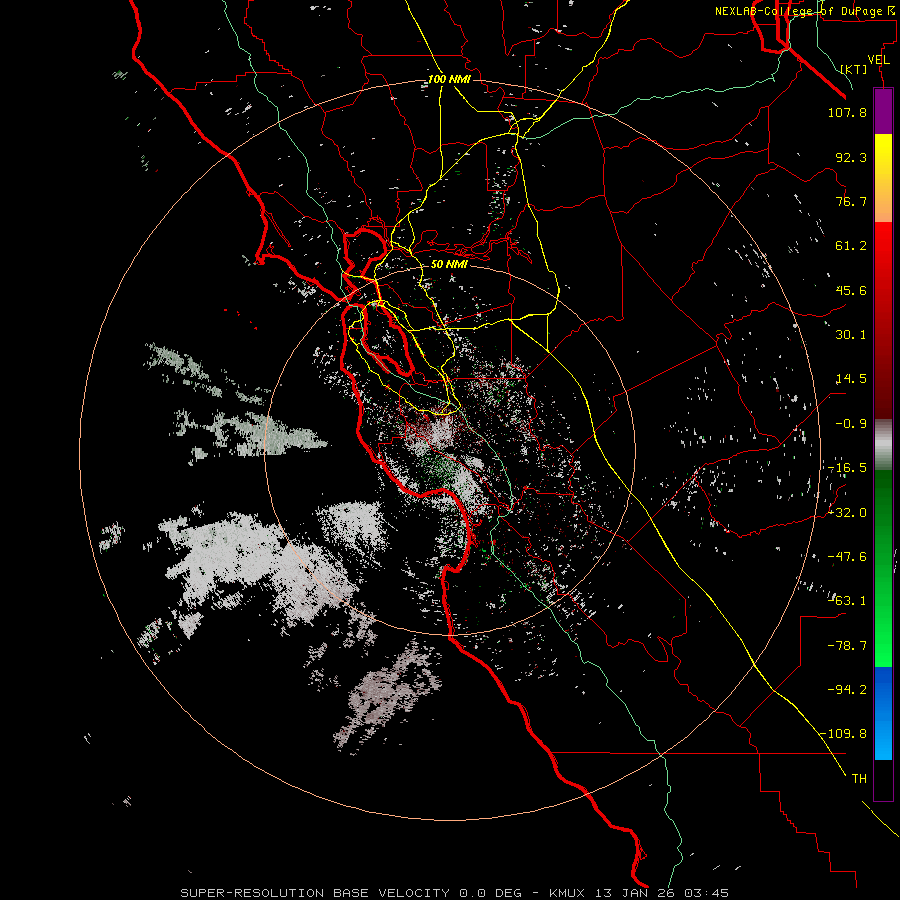Image resolution: width=900 pixels, height=900 pixels.
Task: Click the "[KT]" units label
Action: point(853,69)
